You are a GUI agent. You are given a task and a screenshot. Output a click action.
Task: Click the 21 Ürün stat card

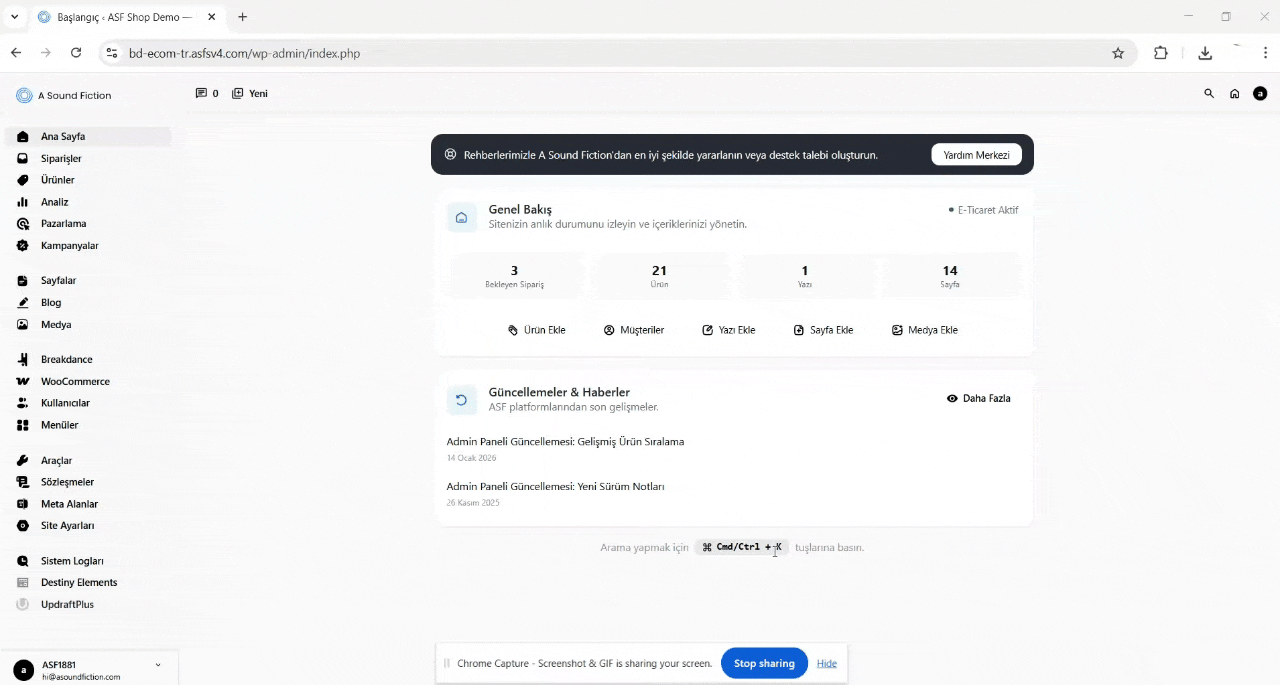click(x=659, y=277)
